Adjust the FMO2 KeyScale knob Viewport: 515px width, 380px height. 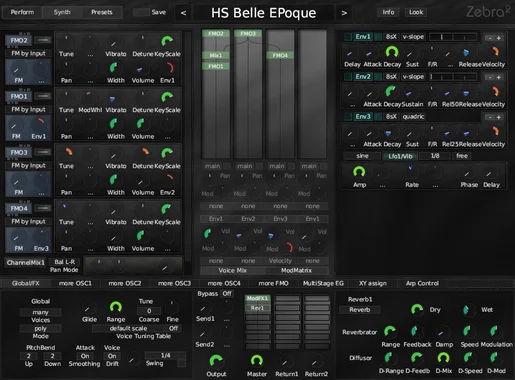pyautogui.click(x=167, y=42)
